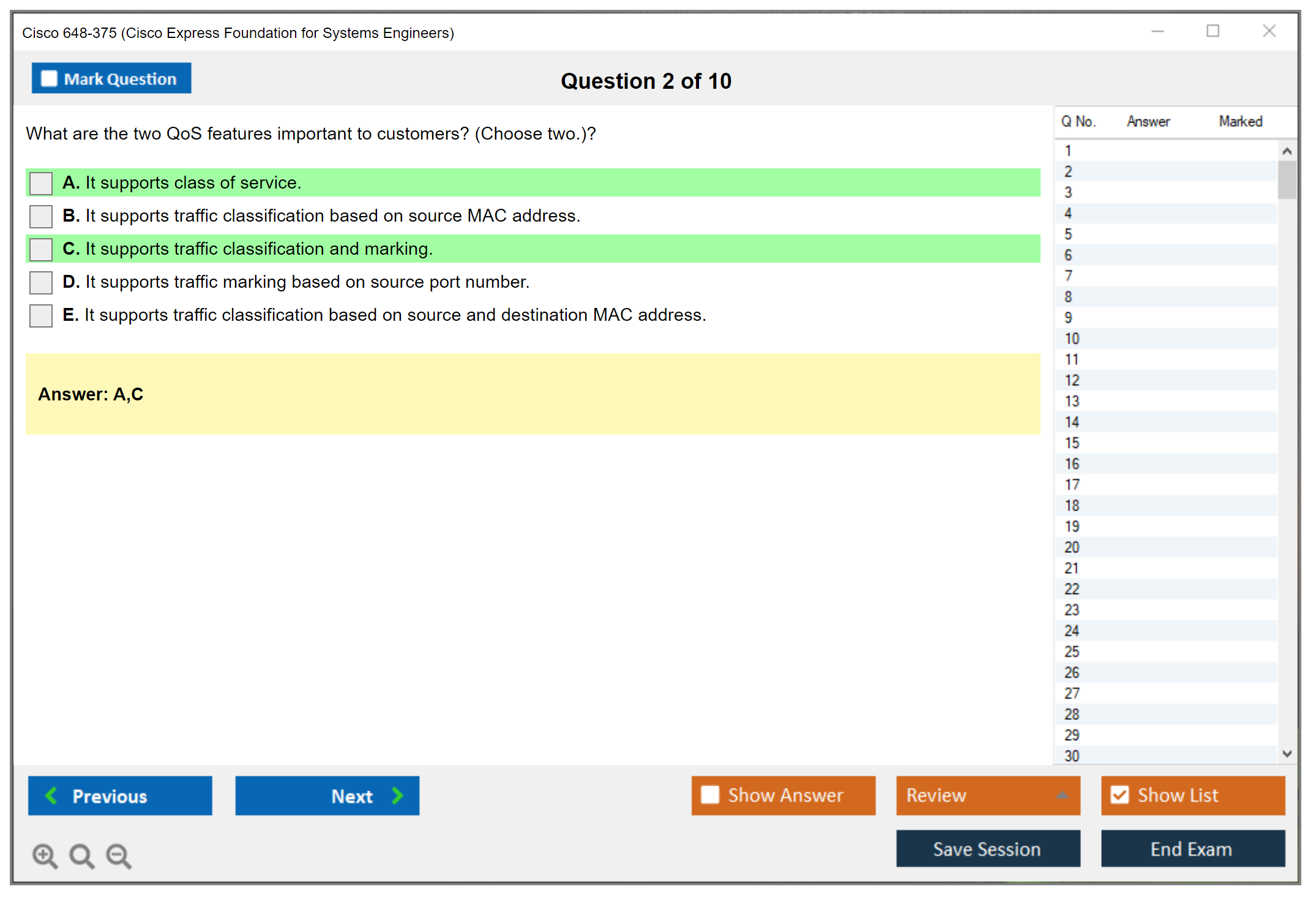Expand the Review dropdown arrow
The image size is (1316, 900).
pyautogui.click(x=1062, y=795)
